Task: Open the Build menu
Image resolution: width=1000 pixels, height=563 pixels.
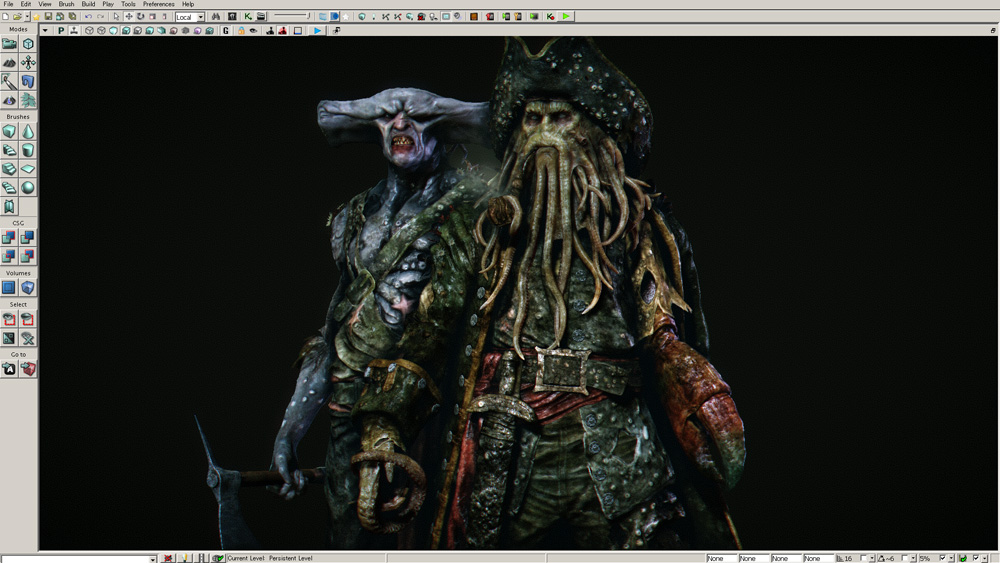Action: [89, 4]
